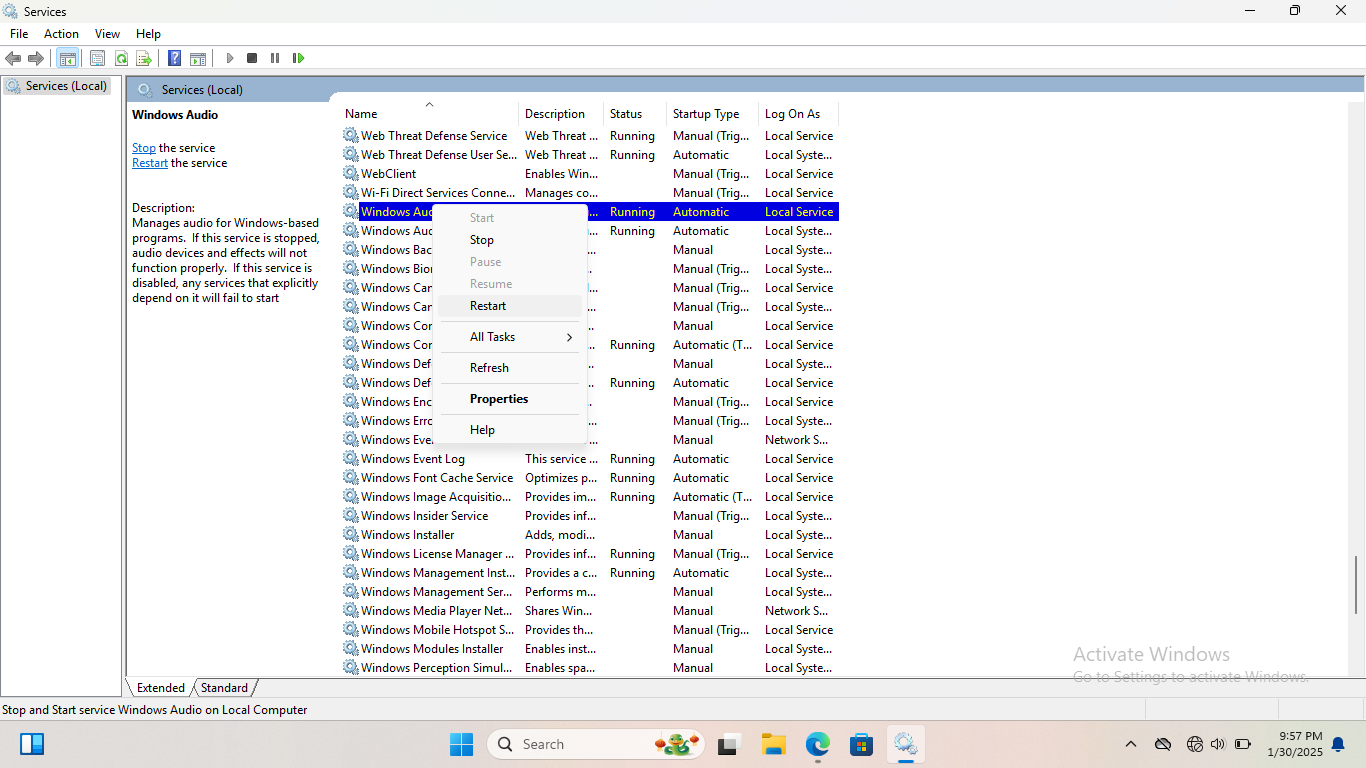Select the Windows Event Log service

(412, 459)
